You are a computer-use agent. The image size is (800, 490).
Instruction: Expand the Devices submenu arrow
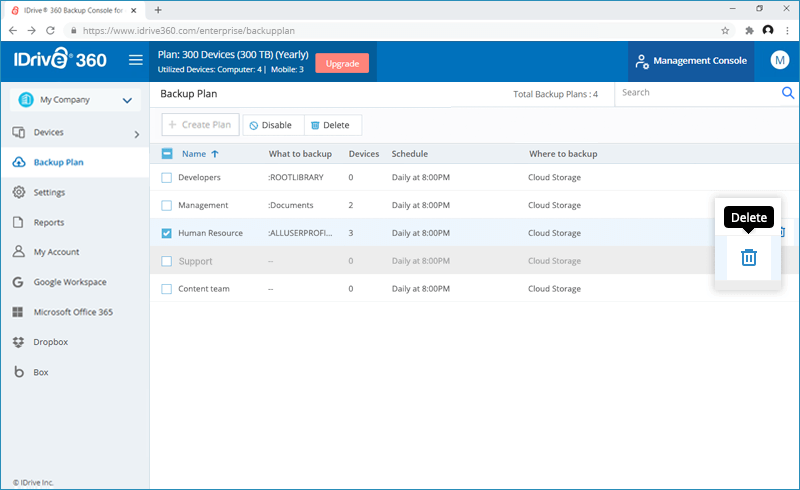point(137,133)
